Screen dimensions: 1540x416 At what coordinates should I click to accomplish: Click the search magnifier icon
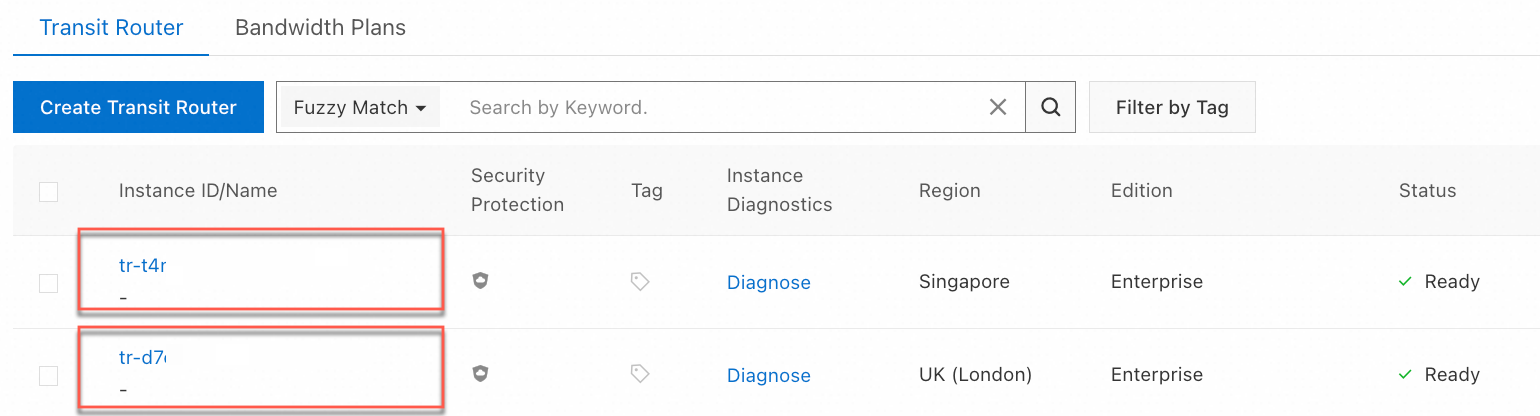tap(1050, 107)
